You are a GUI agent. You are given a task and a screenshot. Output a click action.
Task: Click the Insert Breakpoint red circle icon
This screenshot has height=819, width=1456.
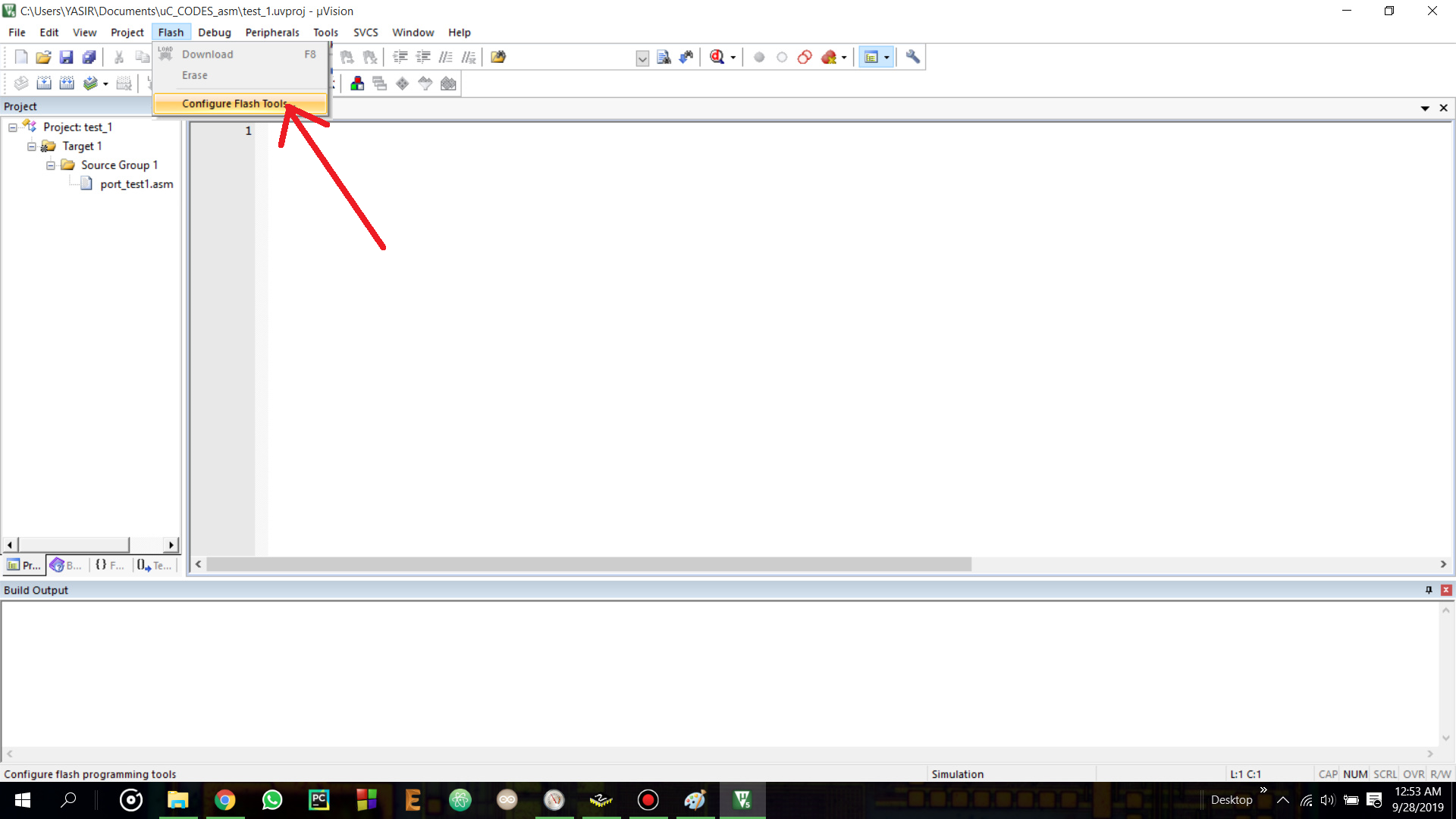pyautogui.click(x=759, y=57)
